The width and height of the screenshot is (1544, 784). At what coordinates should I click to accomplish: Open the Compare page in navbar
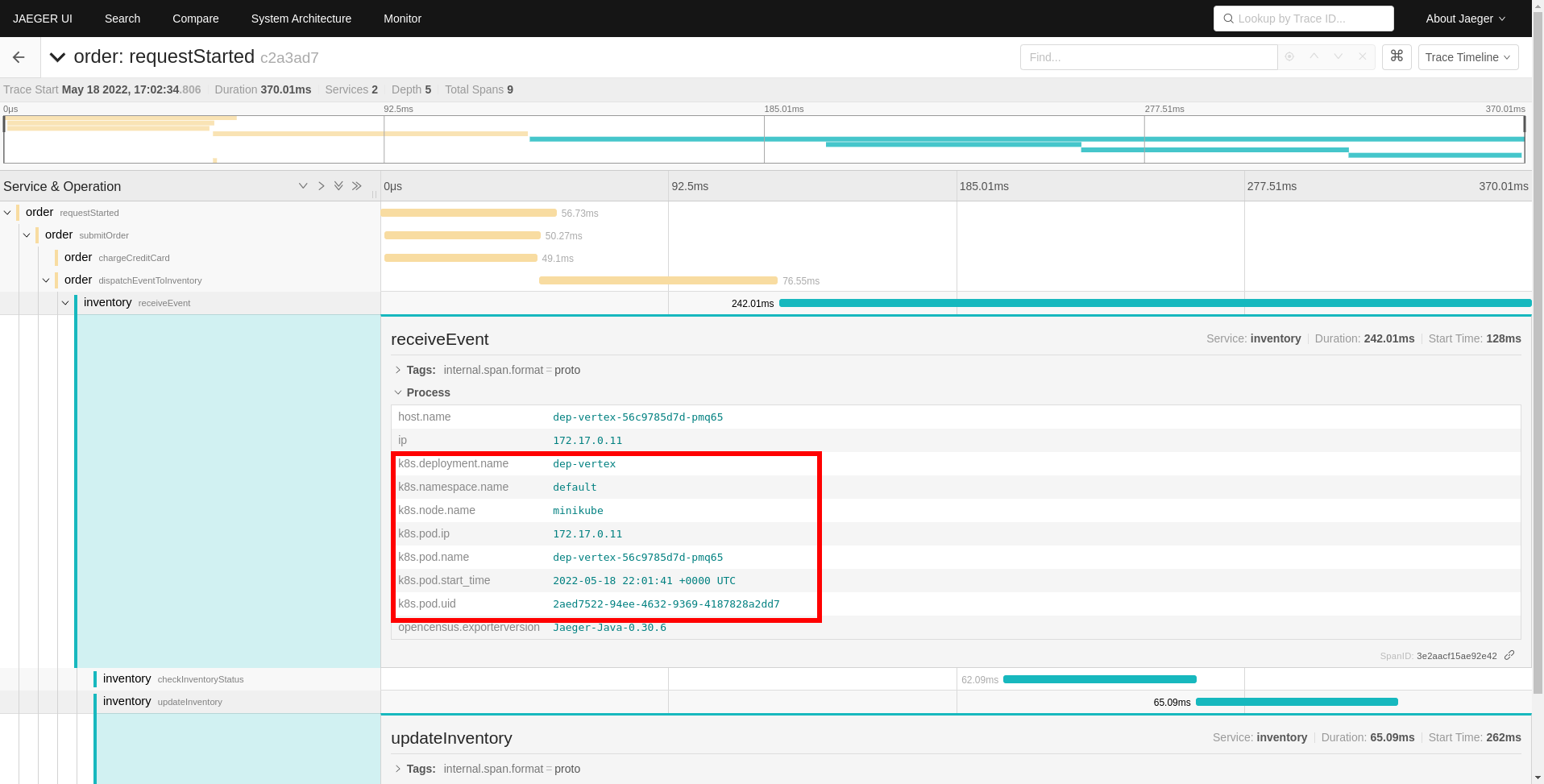tap(195, 19)
